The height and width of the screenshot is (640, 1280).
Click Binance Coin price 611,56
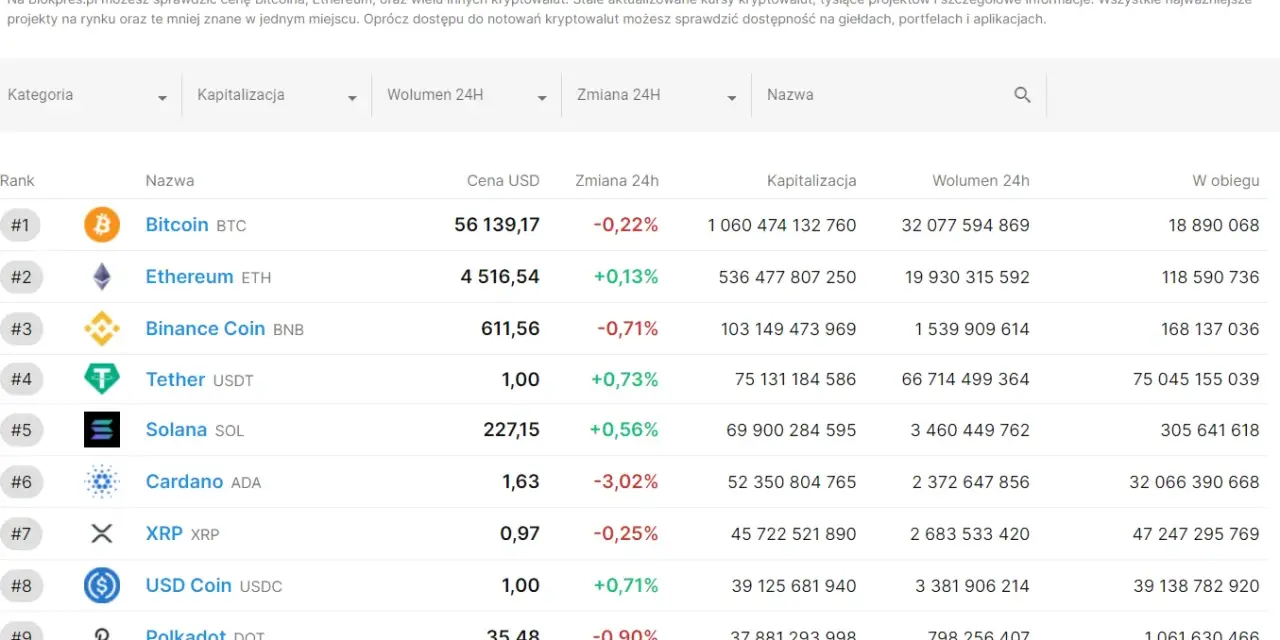511,328
